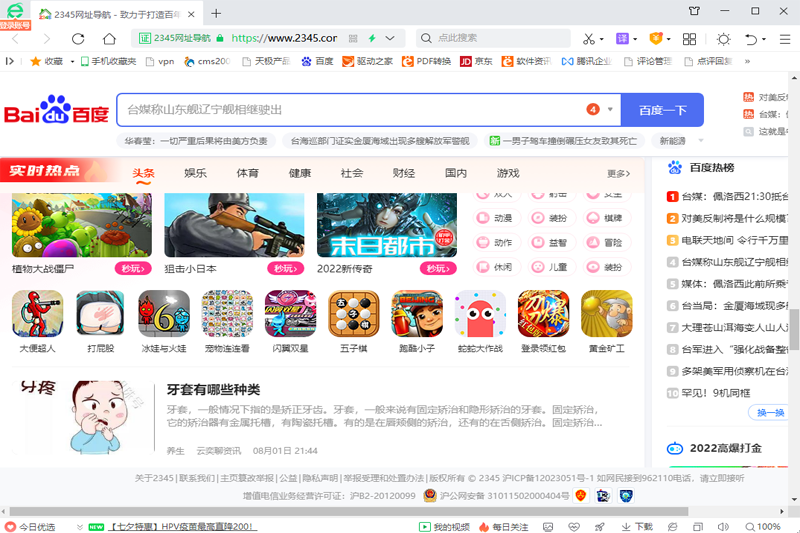Open the apps grid icon
800x533 pixels.
(689, 39)
